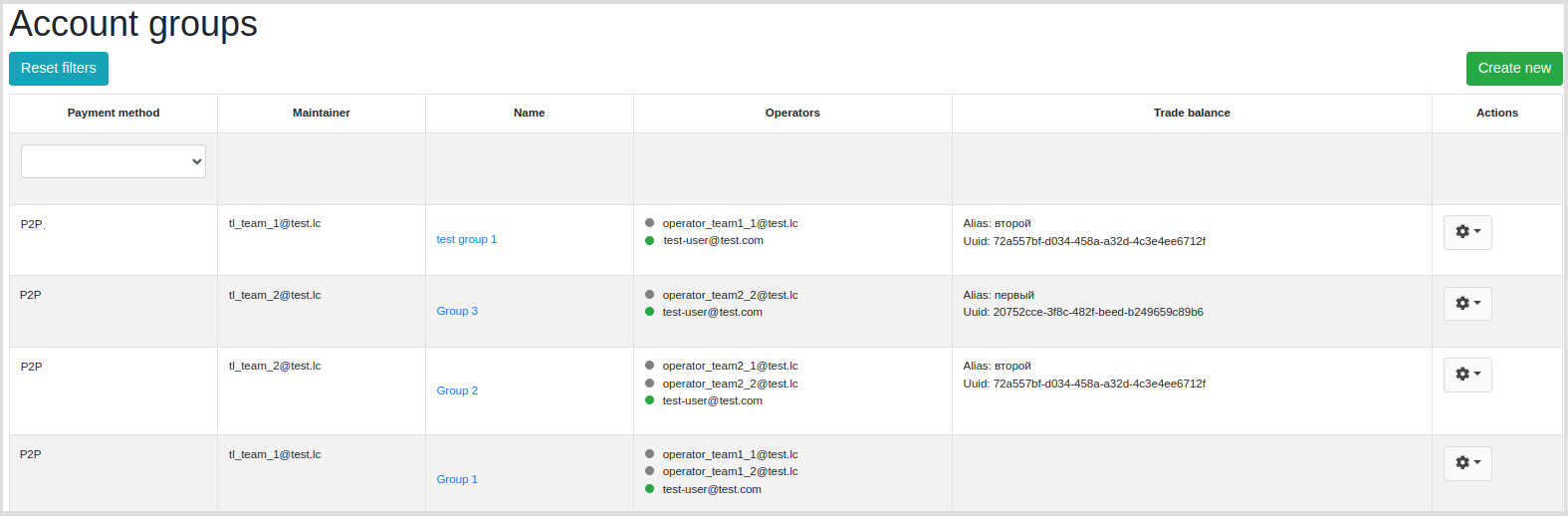Reset all table filters
The image size is (1568, 516).
(x=59, y=69)
